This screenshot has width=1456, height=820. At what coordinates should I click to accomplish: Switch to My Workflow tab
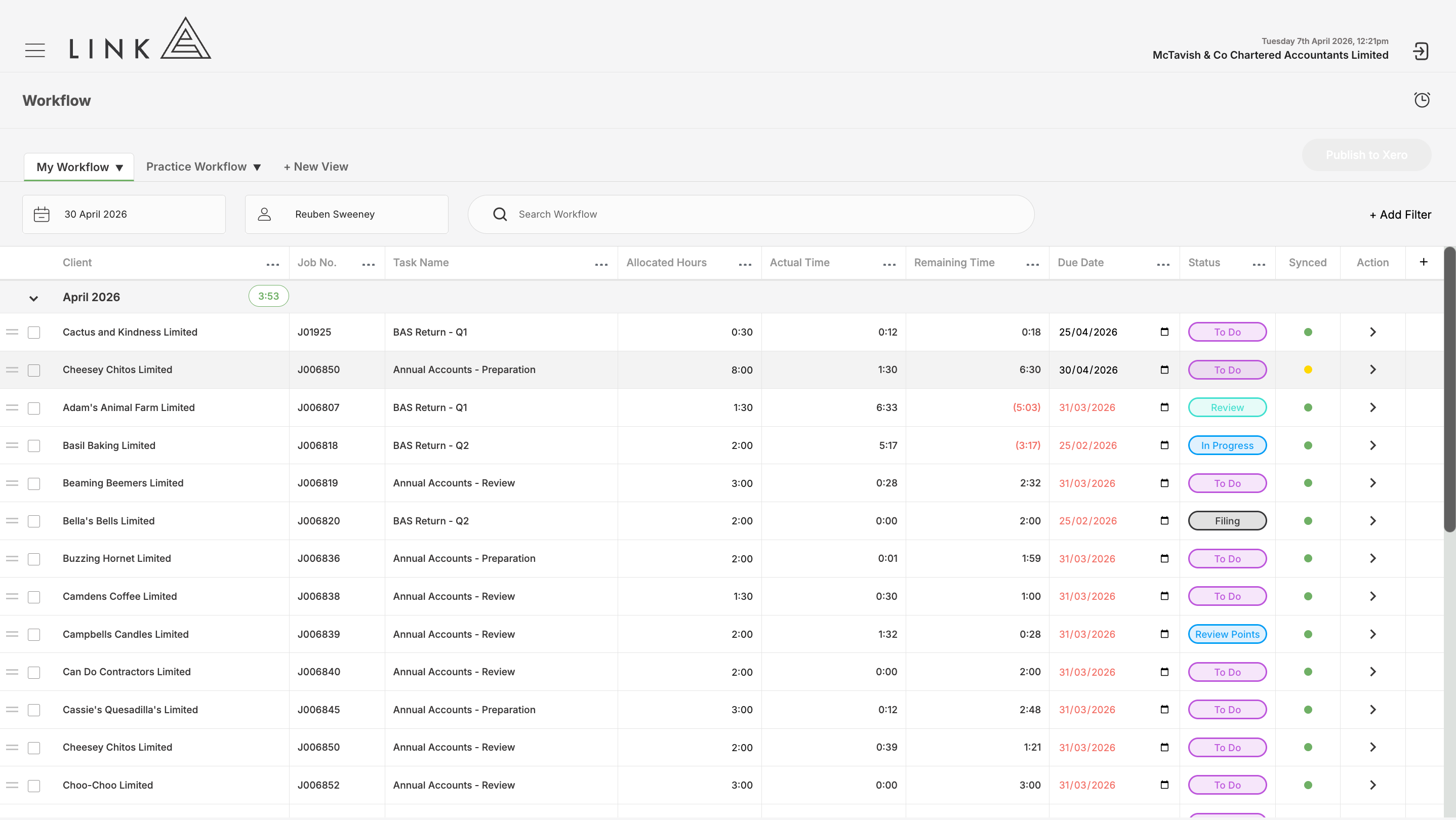coord(78,167)
